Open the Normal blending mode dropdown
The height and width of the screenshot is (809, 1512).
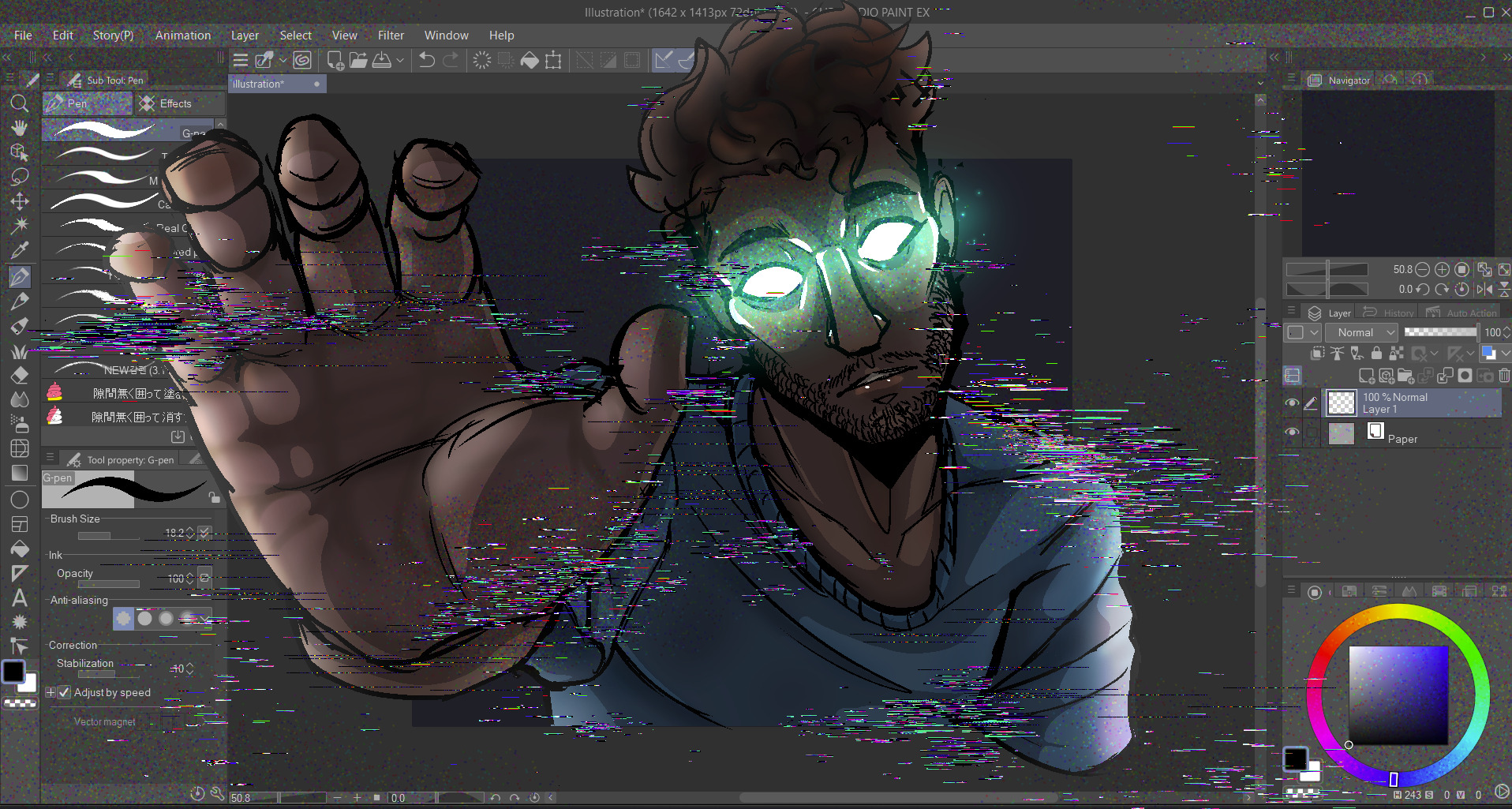(x=1361, y=332)
